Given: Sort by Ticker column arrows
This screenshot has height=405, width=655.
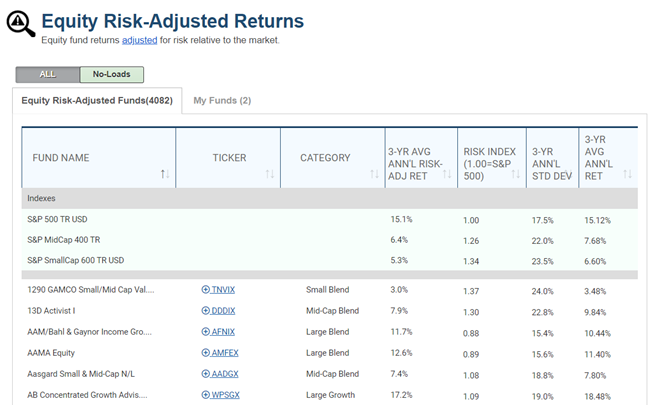Looking at the screenshot, I should [270, 174].
